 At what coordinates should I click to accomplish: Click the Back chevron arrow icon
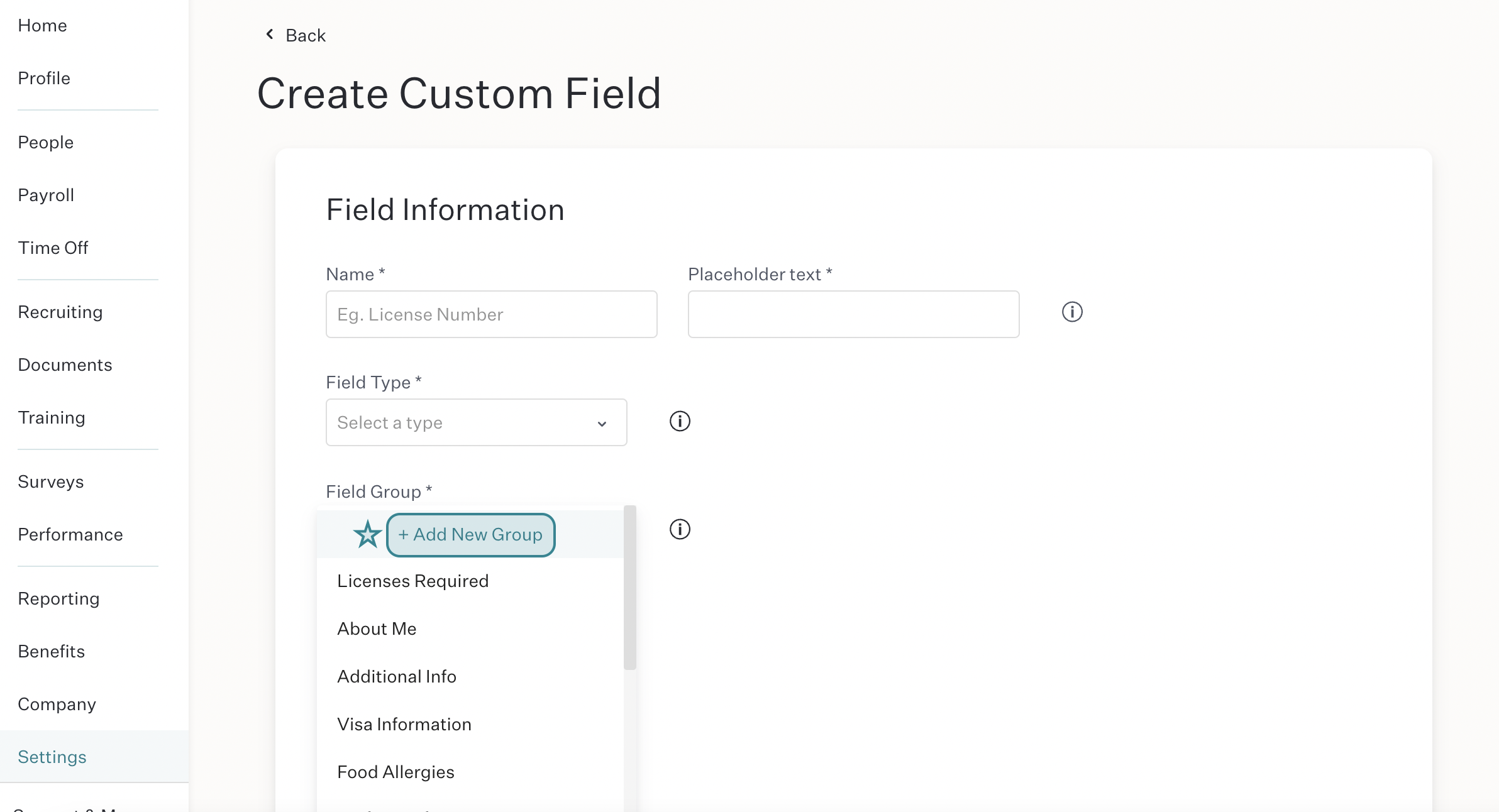270,34
